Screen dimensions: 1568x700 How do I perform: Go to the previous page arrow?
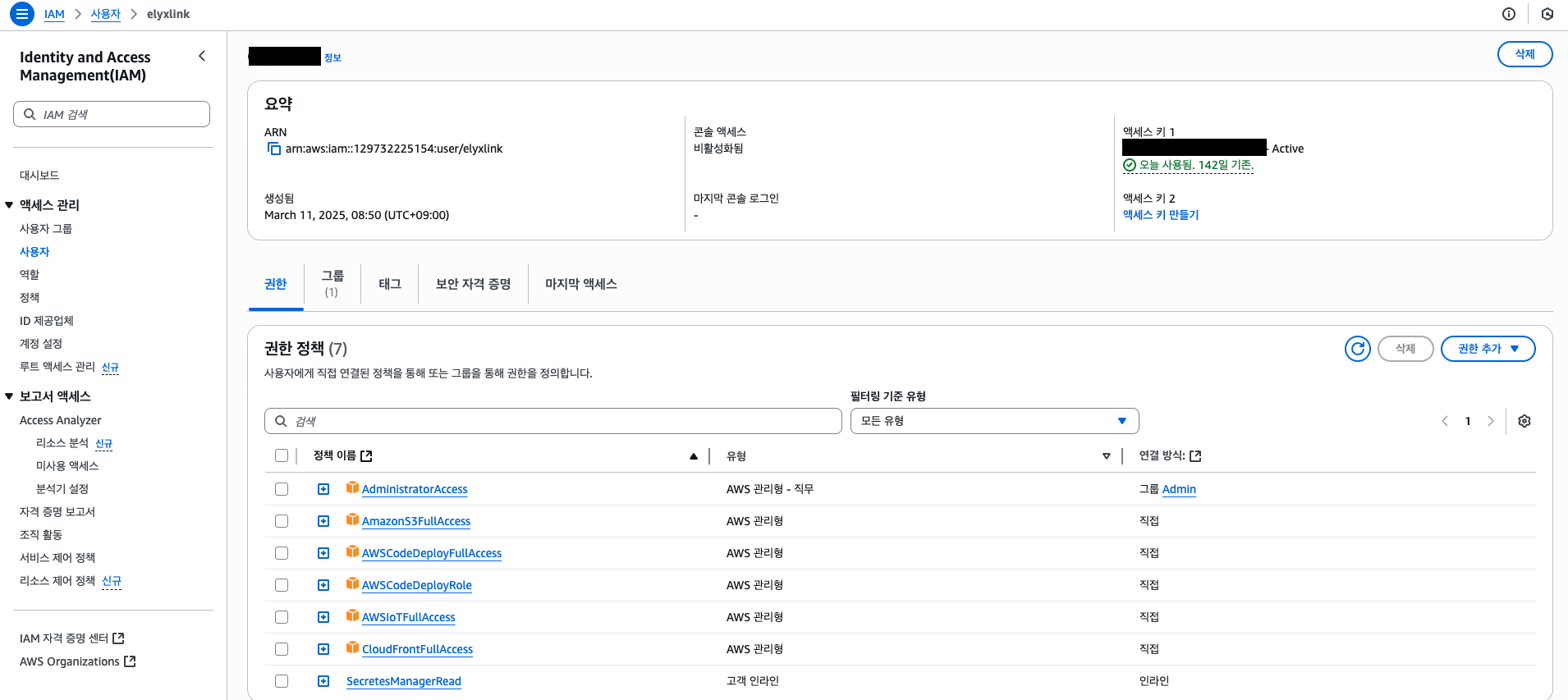pos(1445,421)
